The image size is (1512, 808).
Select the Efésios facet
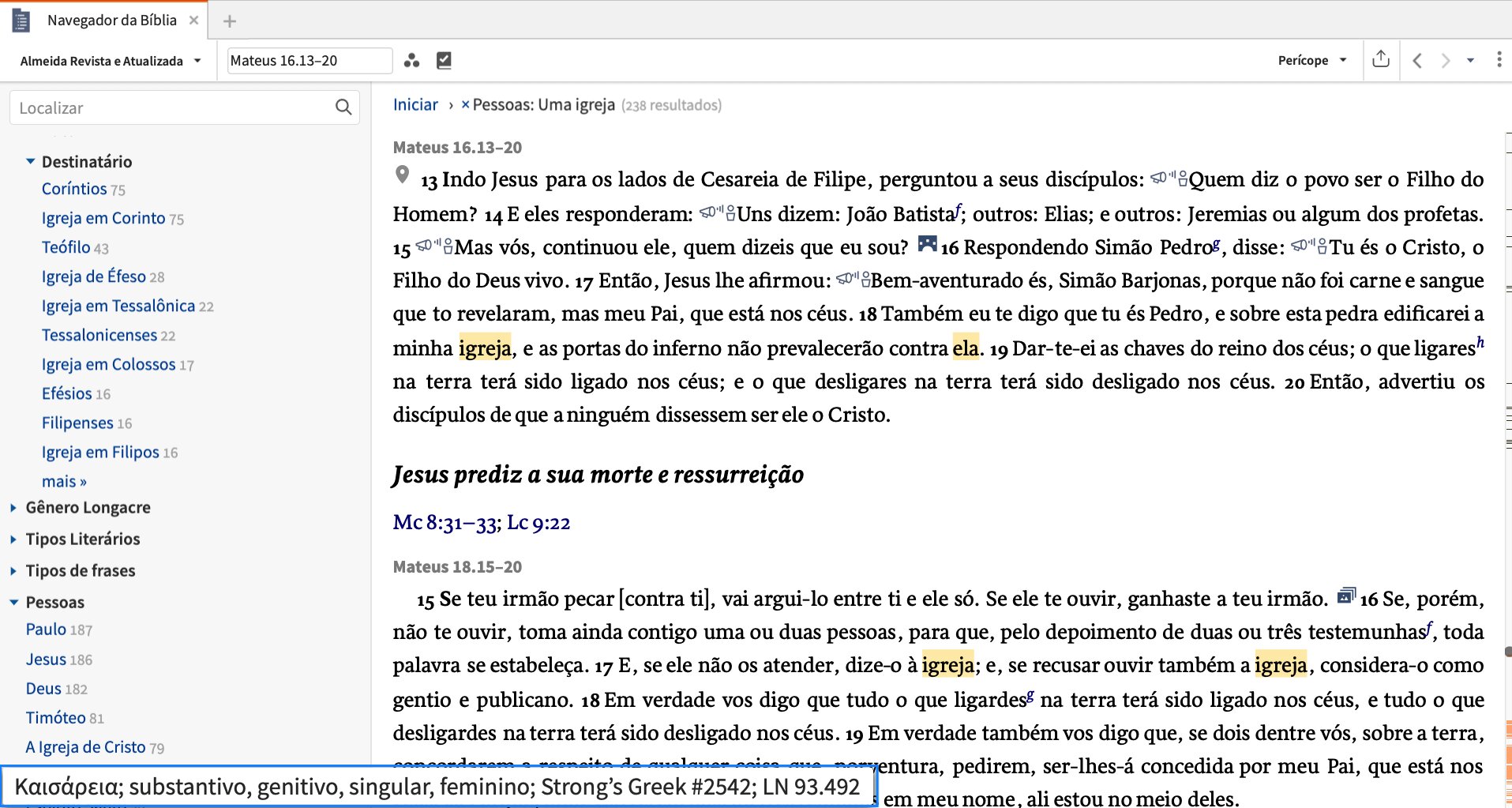tap(67, 393)
